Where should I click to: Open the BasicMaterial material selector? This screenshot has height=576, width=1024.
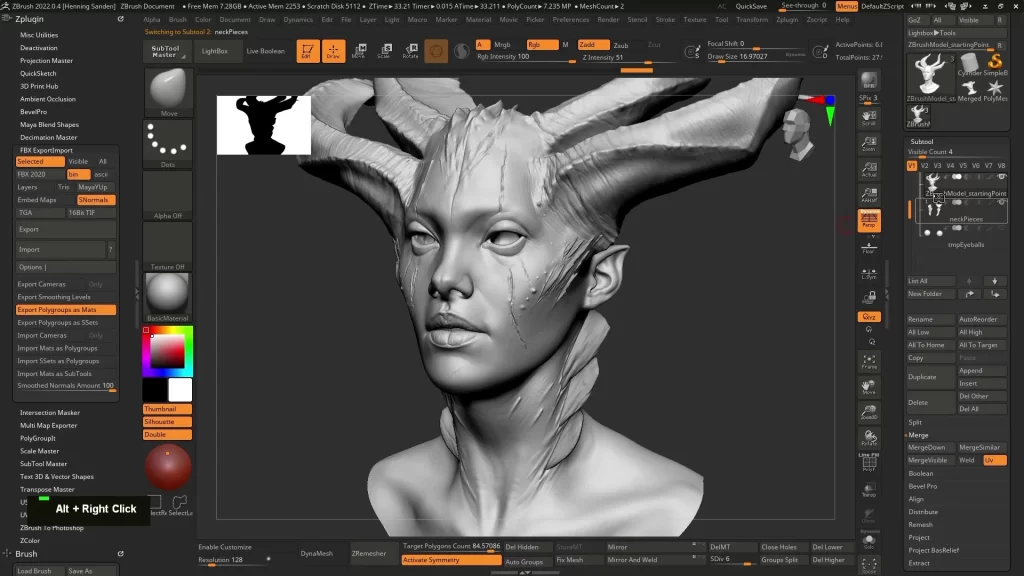pos(168,296)
